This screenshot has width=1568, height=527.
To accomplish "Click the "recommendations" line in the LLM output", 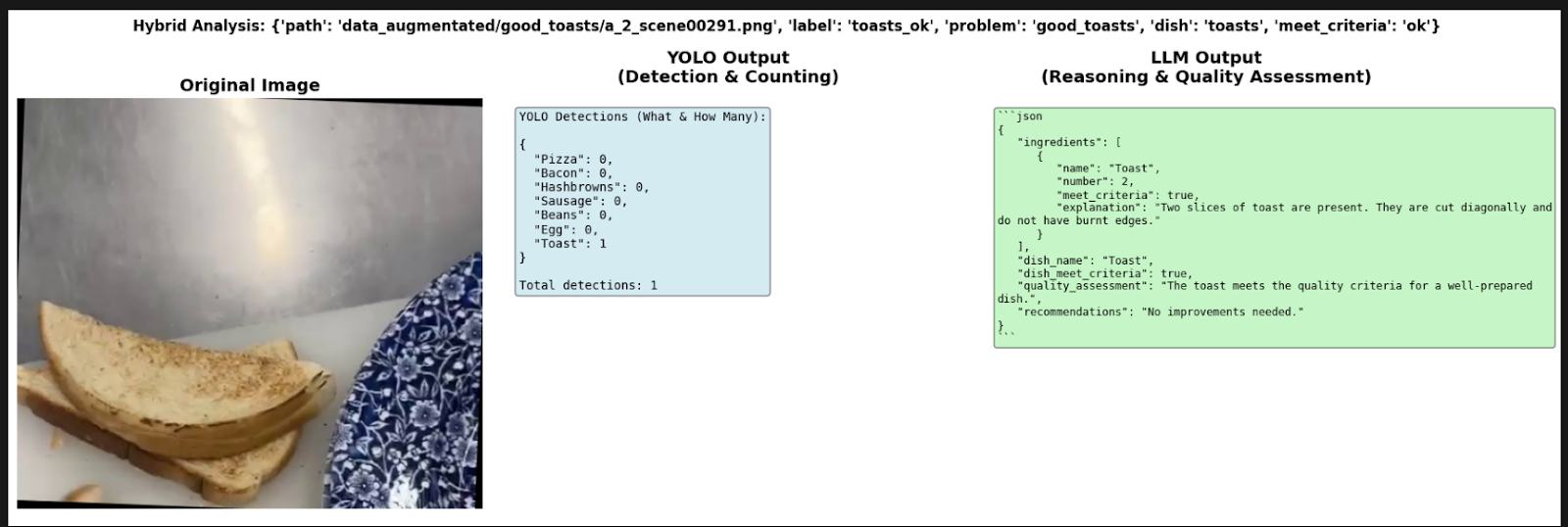I will [x=1160, y=311].
